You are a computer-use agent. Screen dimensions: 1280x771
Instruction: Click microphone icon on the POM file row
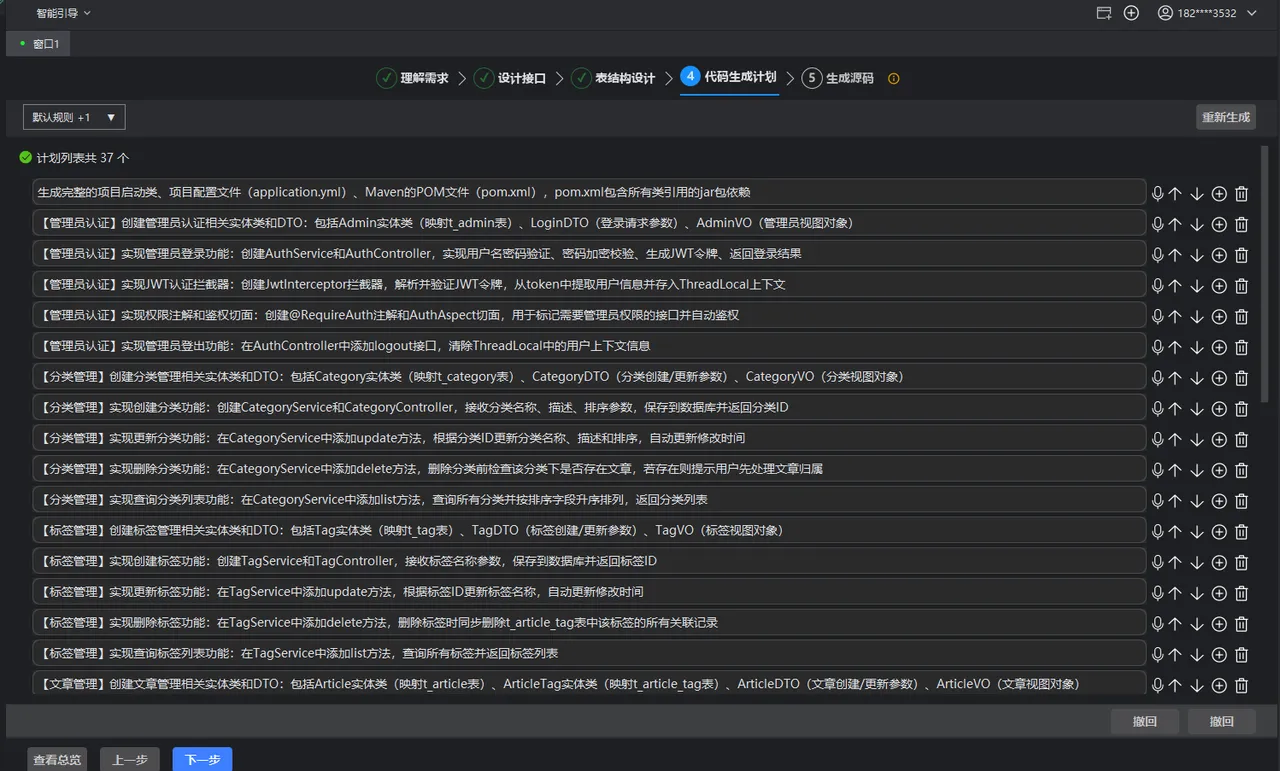tap(1158, 195)
